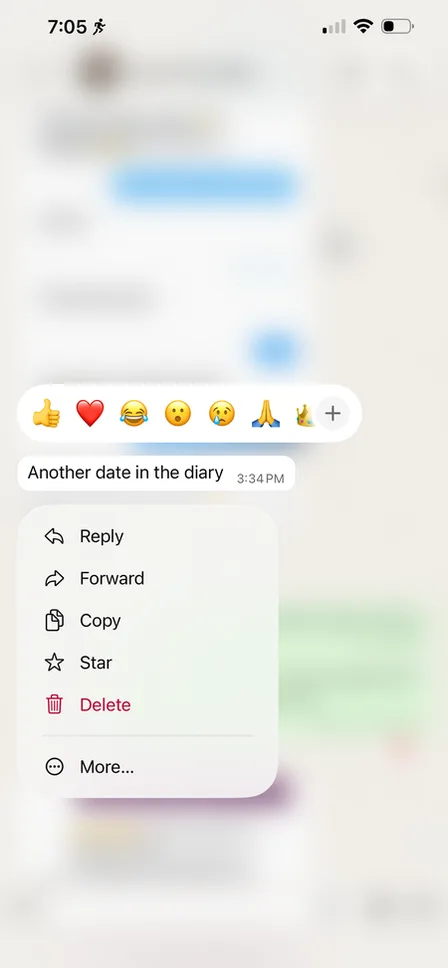Select Reply from the message menu
The width and height of the screenshot is (448, 968).
(147, 536)
